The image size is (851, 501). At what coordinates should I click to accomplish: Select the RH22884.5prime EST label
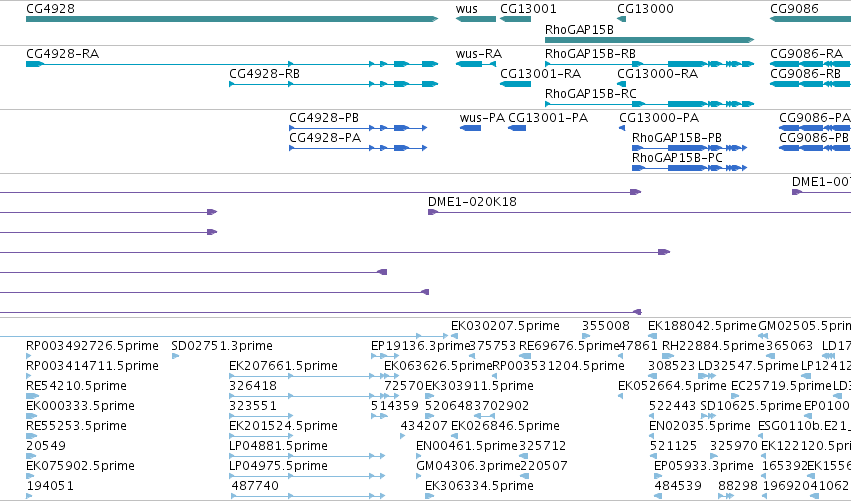(713, 346)
